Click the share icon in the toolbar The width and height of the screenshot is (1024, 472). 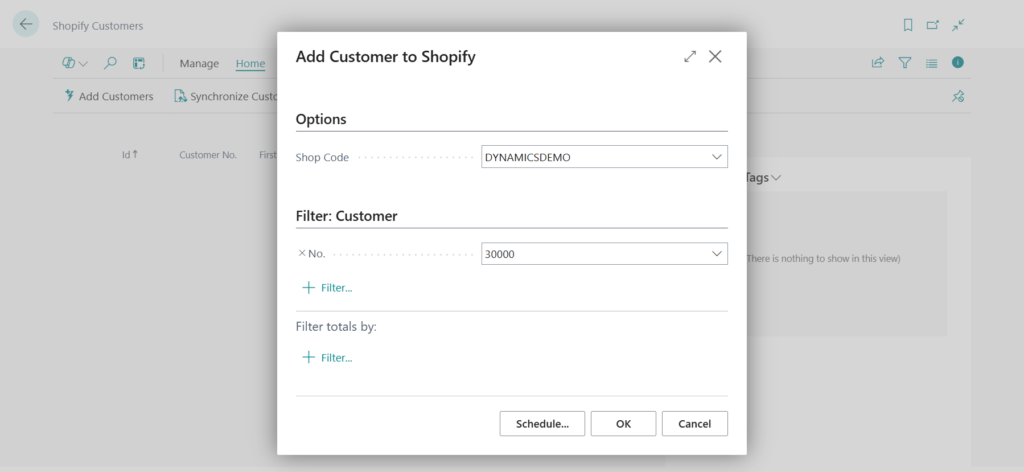878,63
